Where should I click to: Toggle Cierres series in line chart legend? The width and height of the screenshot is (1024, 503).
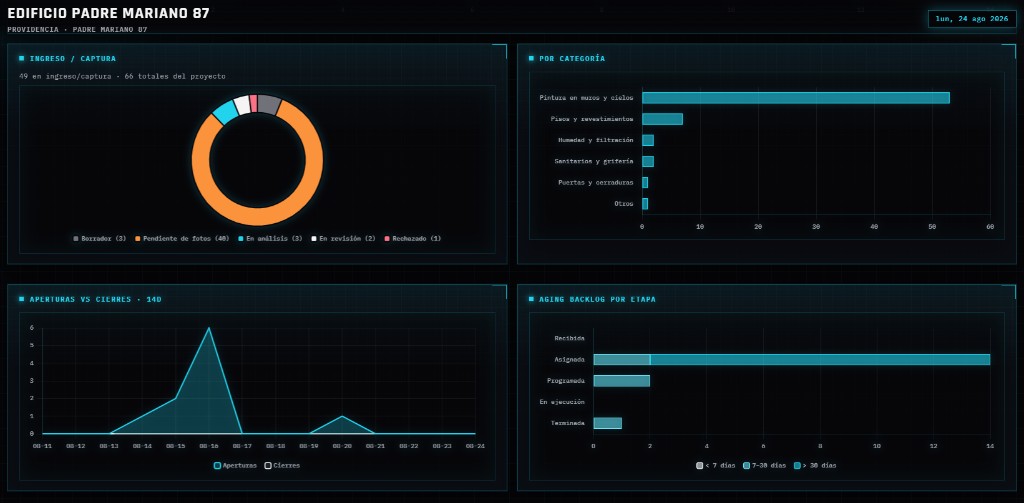click(282, 465)
